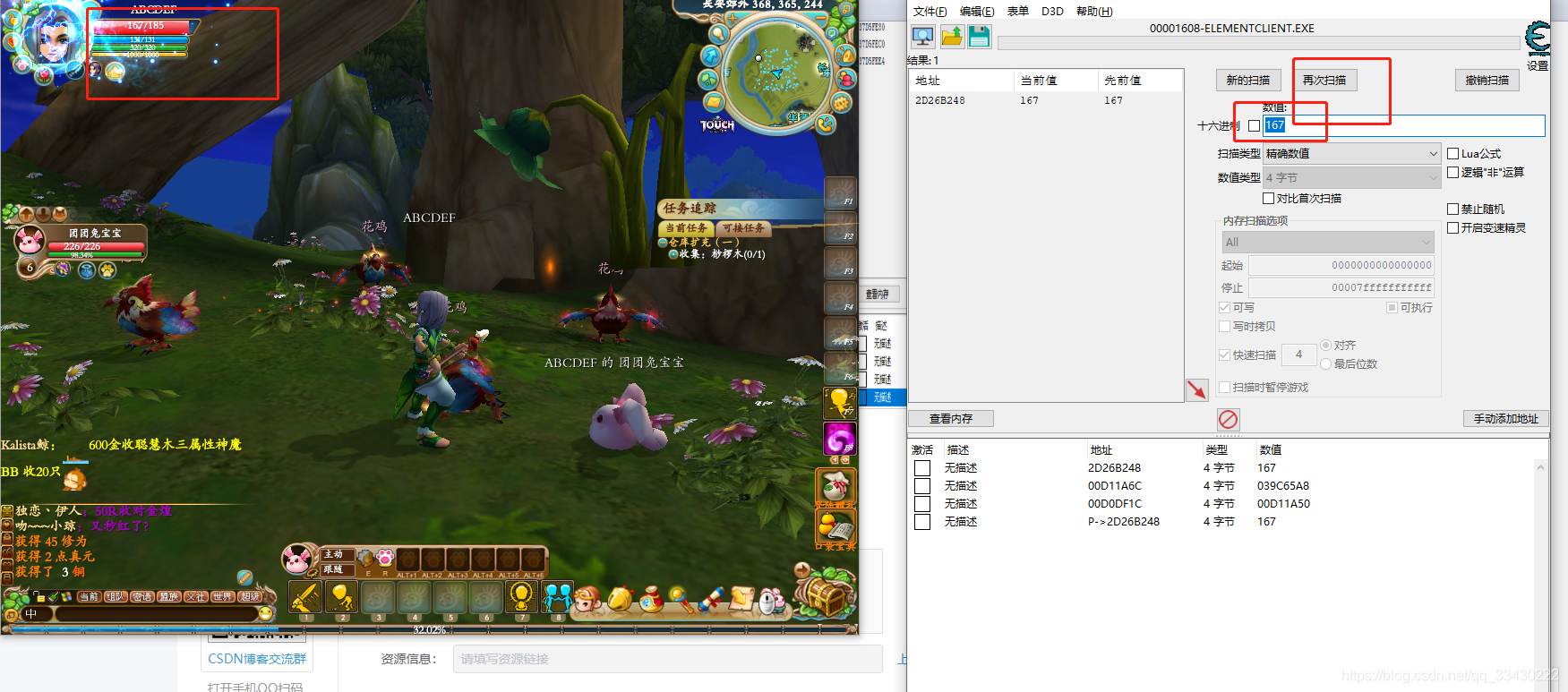This screenshot has height=692, width=1568.
Task: Switch to the 可接任务 quest tab
Action: 743,228
